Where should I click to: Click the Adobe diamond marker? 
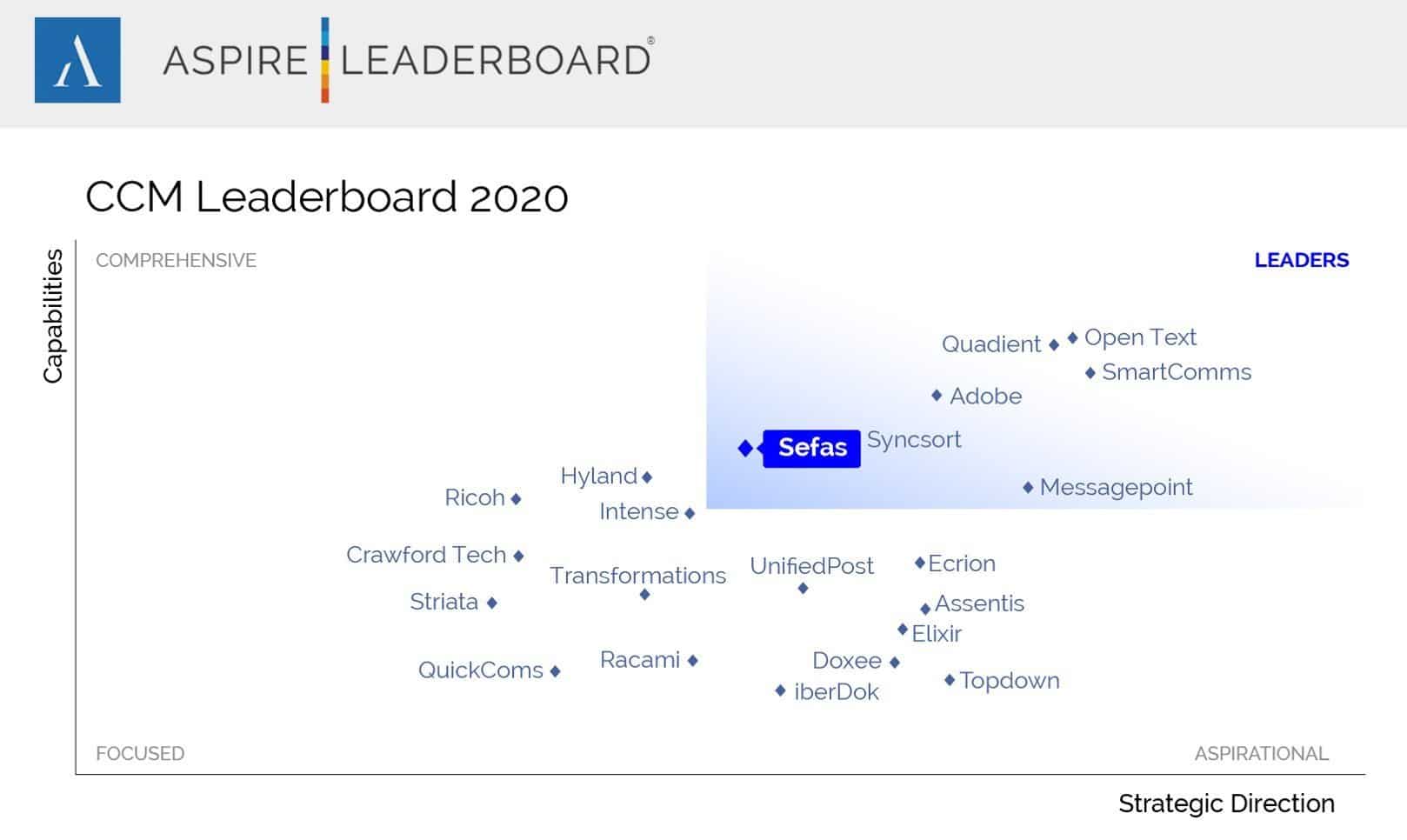pos(937,396)
